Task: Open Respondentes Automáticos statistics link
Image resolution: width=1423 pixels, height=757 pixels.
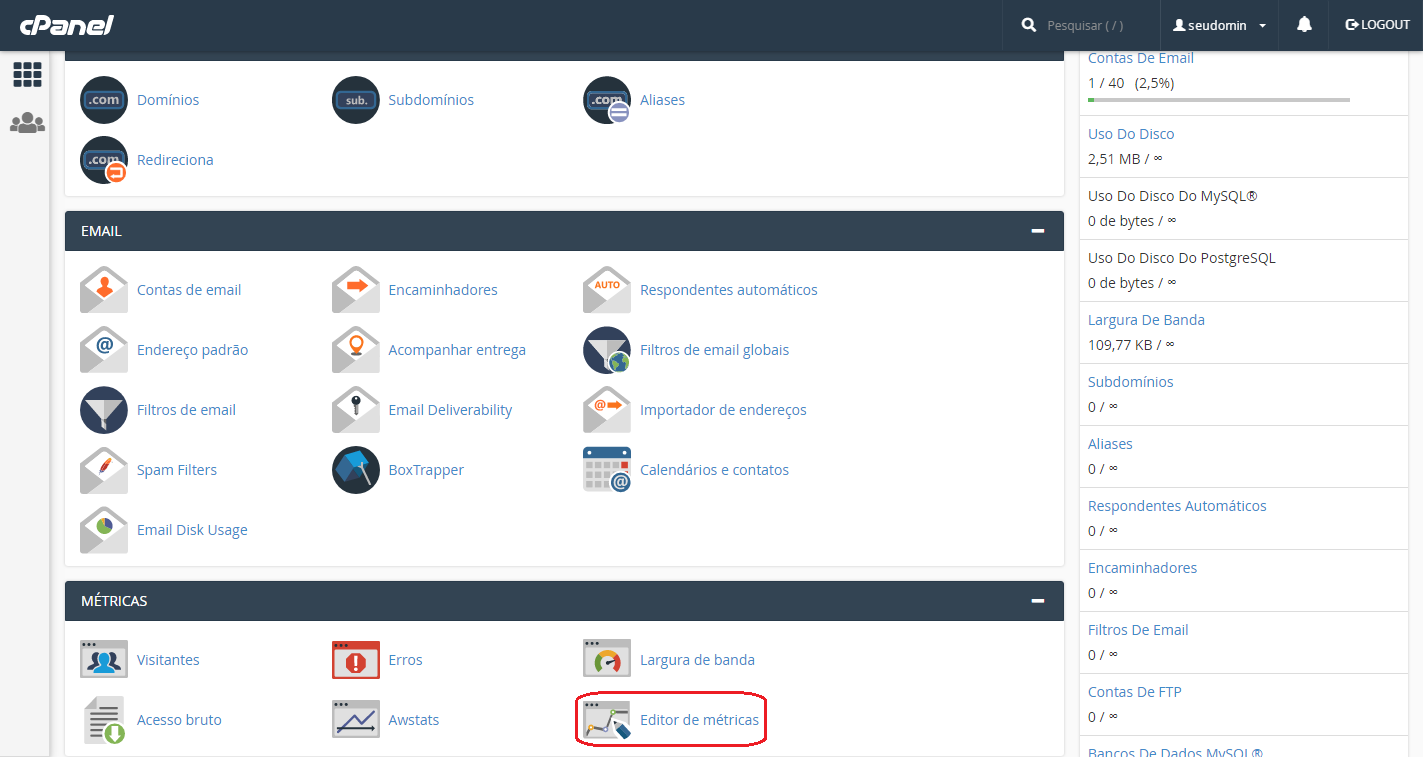Action: tap(1177, 506)
